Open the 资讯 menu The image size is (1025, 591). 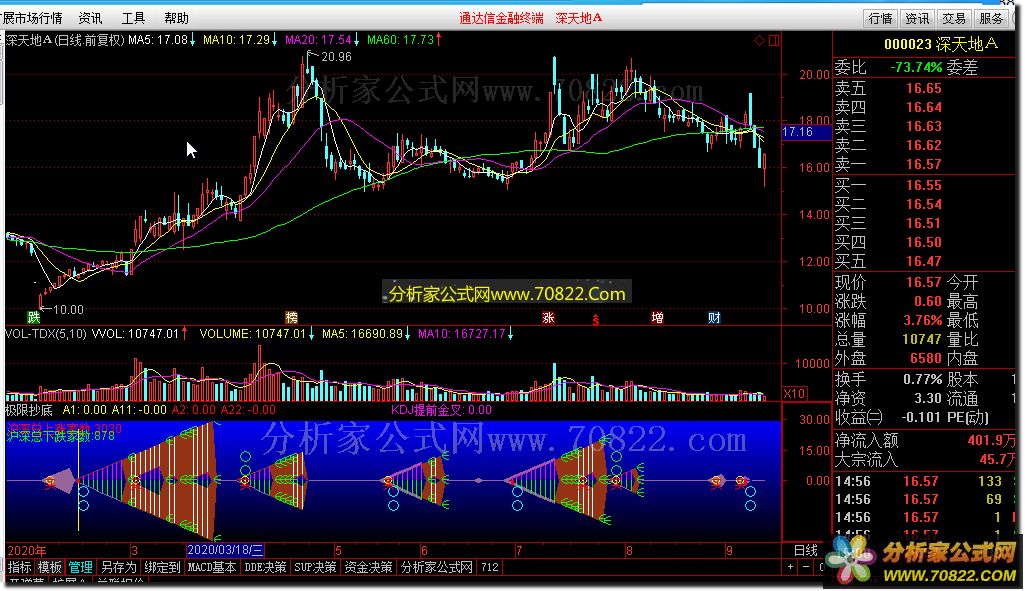90,18
